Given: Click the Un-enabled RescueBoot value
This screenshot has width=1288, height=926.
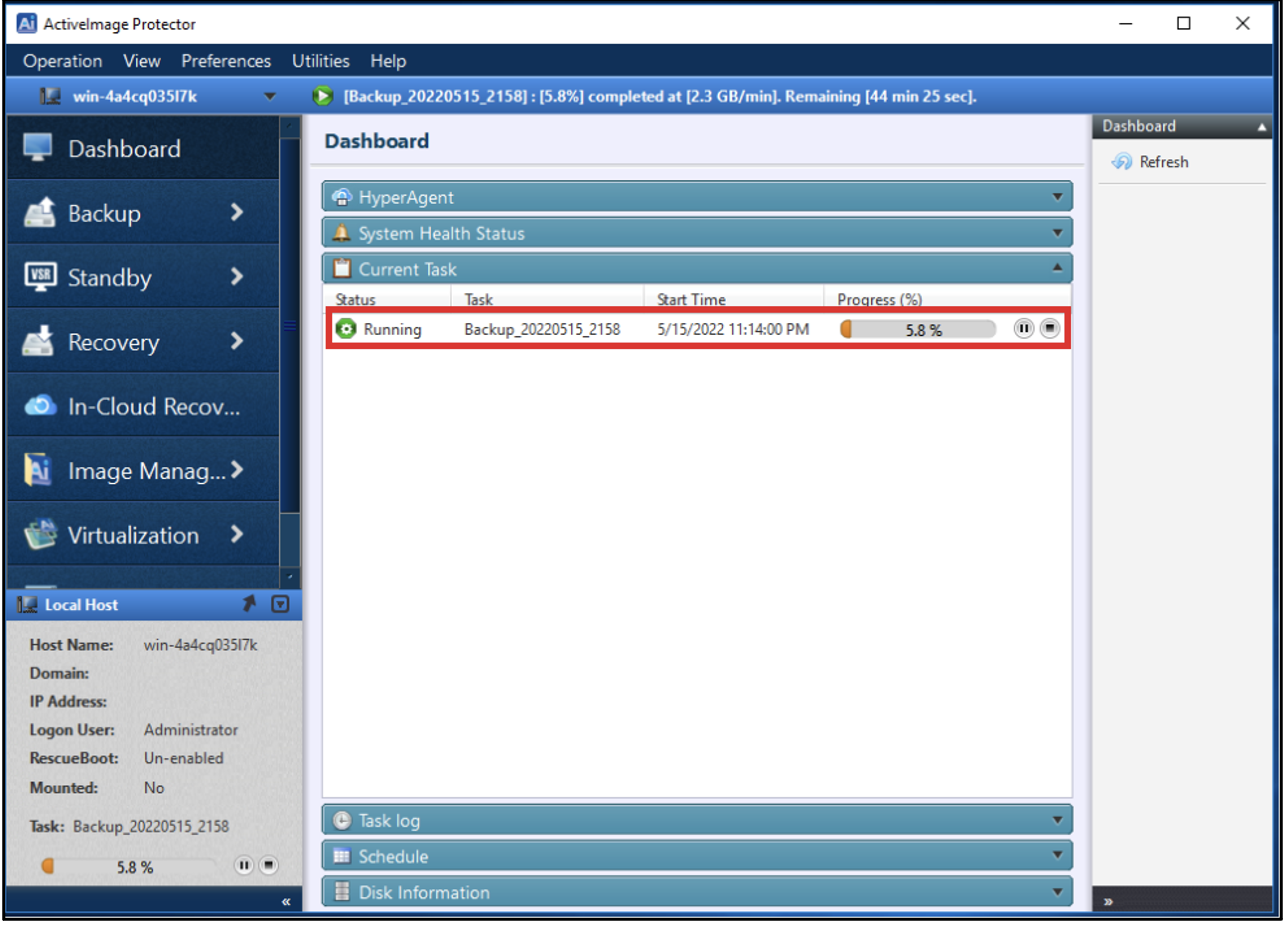Looking at the screenshot, I should coord(184,758).
